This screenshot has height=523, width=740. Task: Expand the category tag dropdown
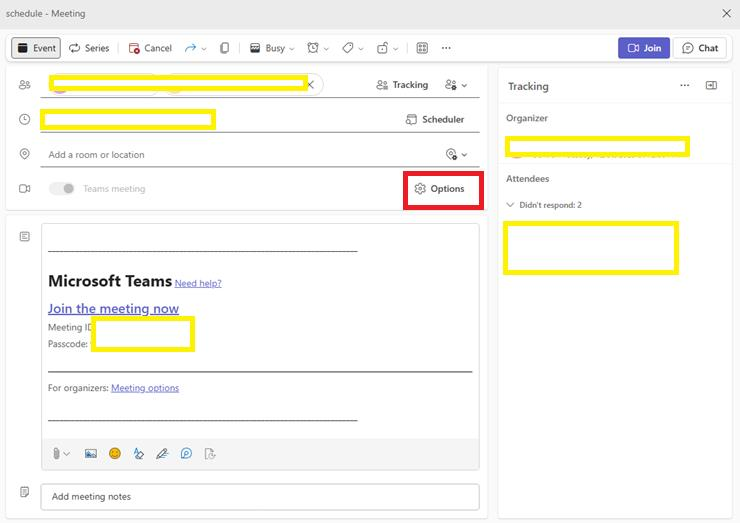[x=361, y=49]
